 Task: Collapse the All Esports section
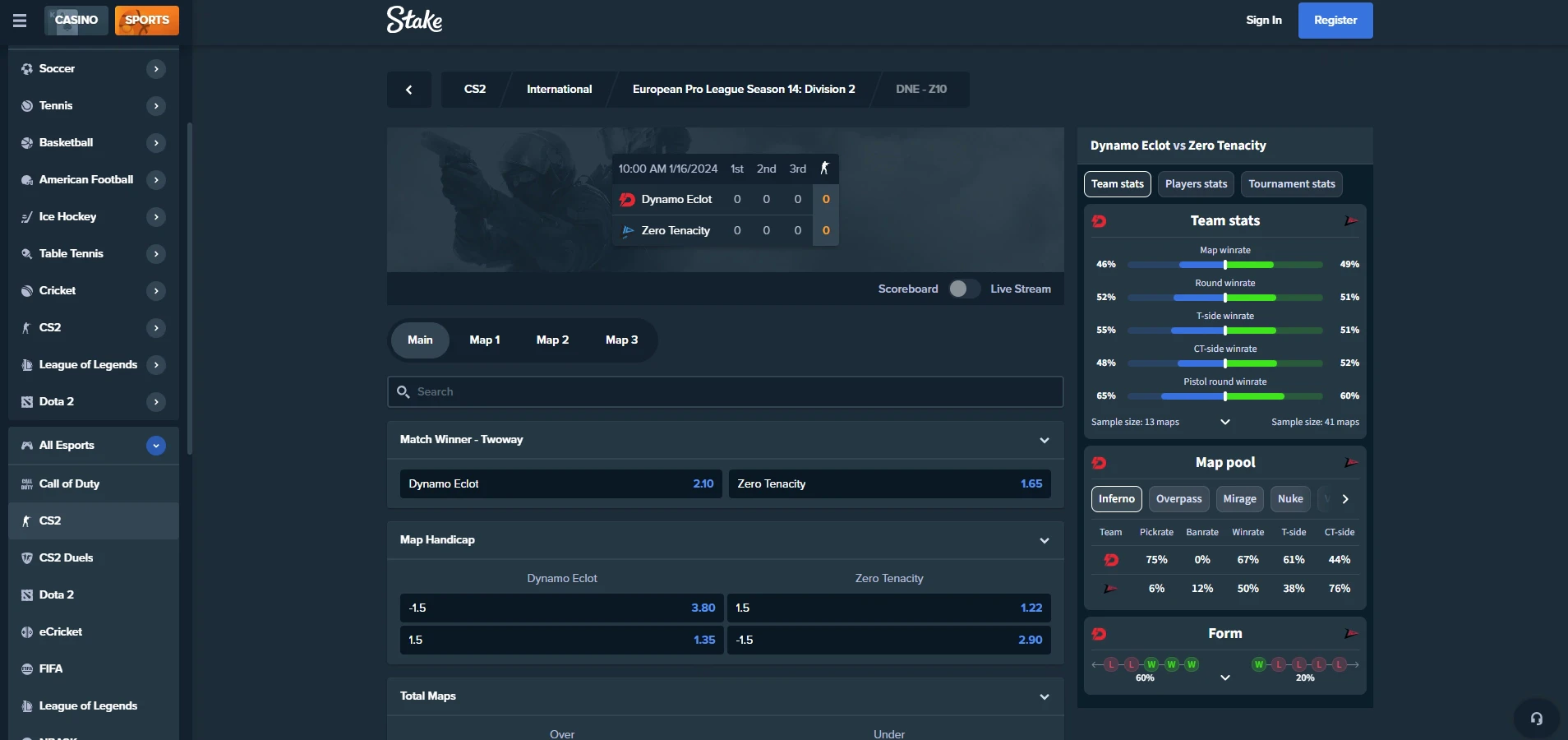point(156,446)
